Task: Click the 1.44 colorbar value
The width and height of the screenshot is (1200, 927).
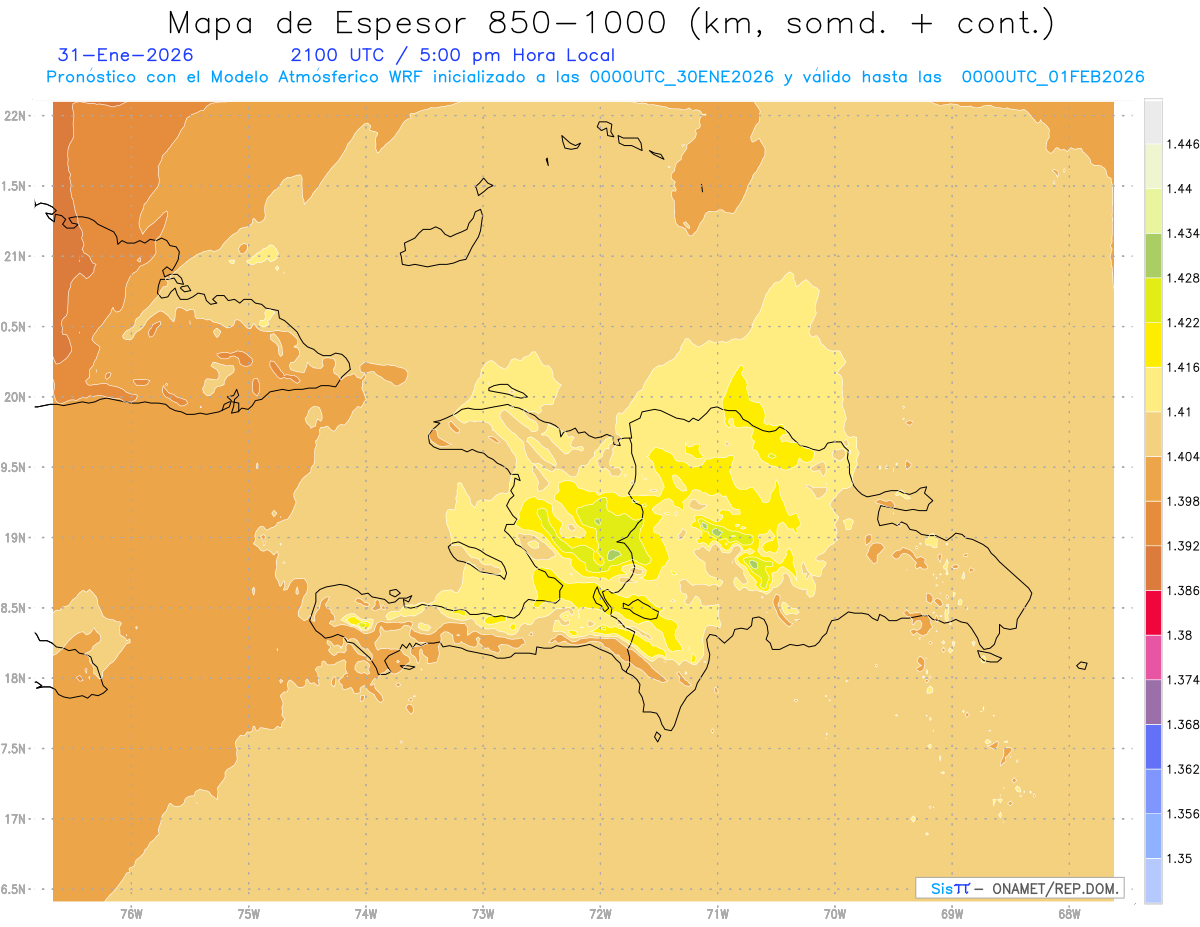Action: (1180, 188)
